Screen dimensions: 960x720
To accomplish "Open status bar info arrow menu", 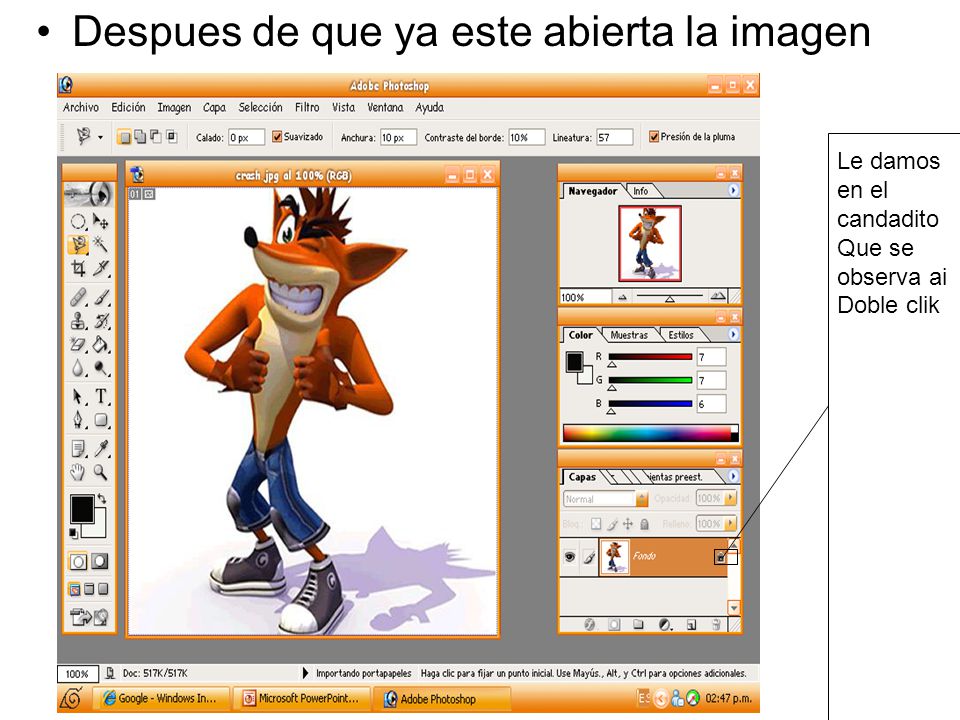I will click(306, 673).
